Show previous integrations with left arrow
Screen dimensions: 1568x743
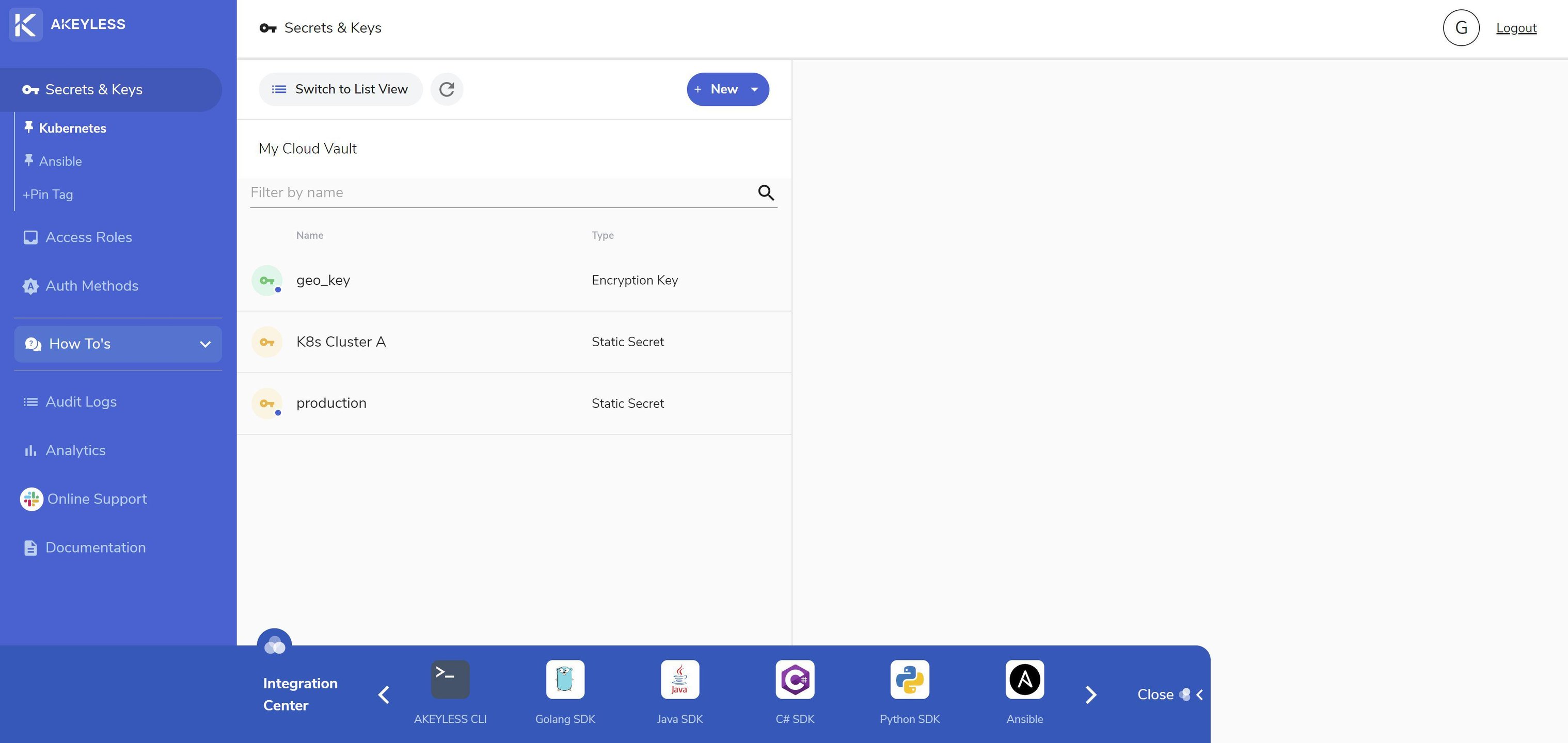(x=384, y=694)
